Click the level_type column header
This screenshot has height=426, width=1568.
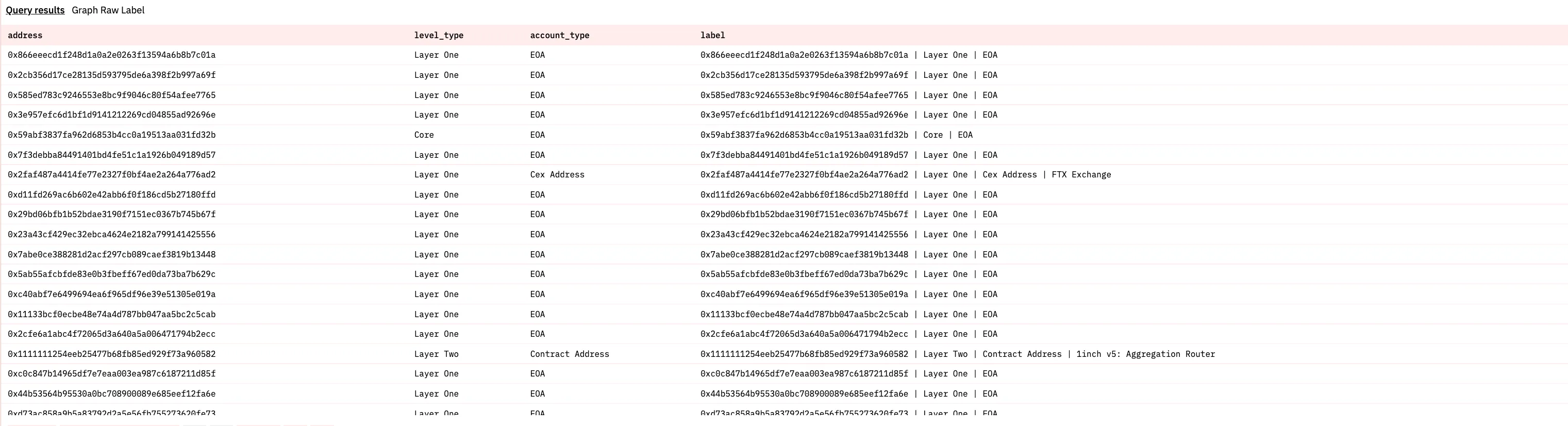click(439, 36)
